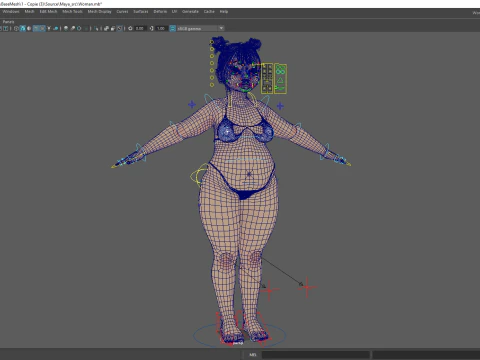480x360 pixels.
Task: Open the Surfaces menu
Action: 141,11
